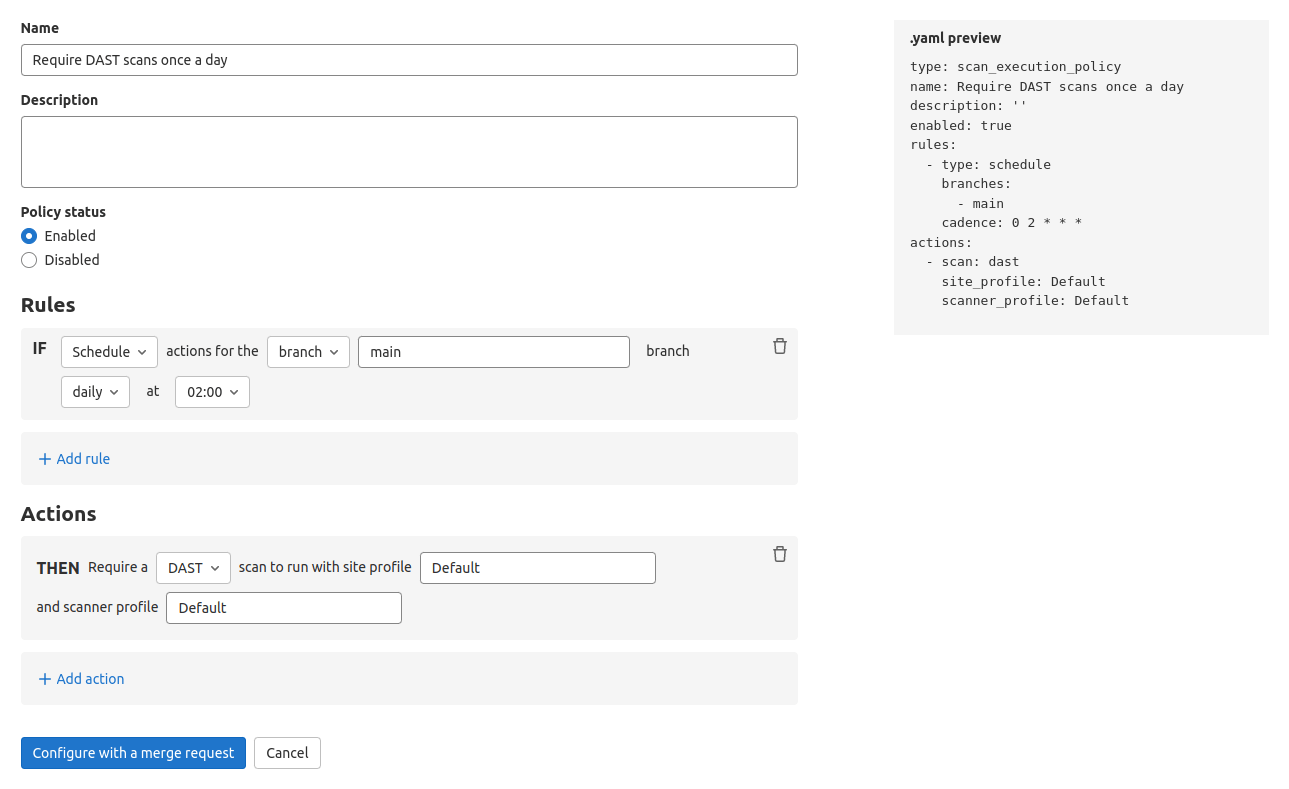The height and width of the screenshot is (789, 1289).
Task: Open the DAST scan type dropdown
Action: coord(193,567)
